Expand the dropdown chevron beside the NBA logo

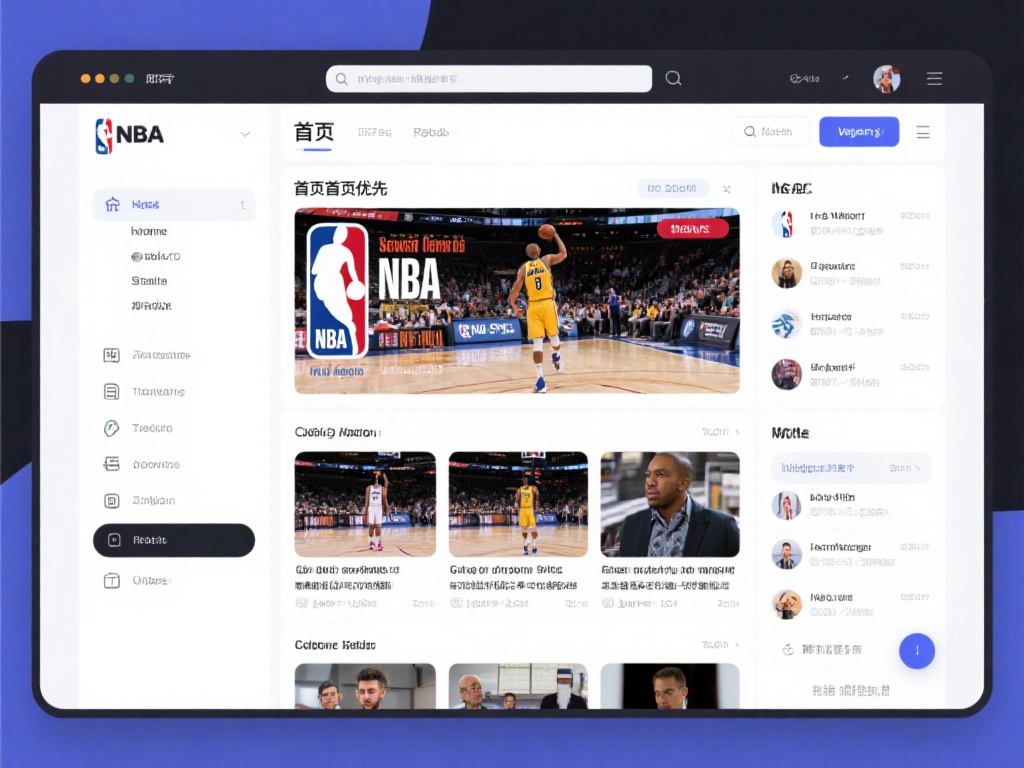[x=245, y=134]
